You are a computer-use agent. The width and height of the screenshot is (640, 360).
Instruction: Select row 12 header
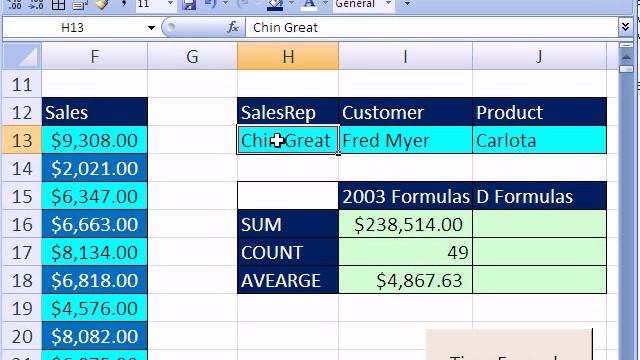click(22, 112)
